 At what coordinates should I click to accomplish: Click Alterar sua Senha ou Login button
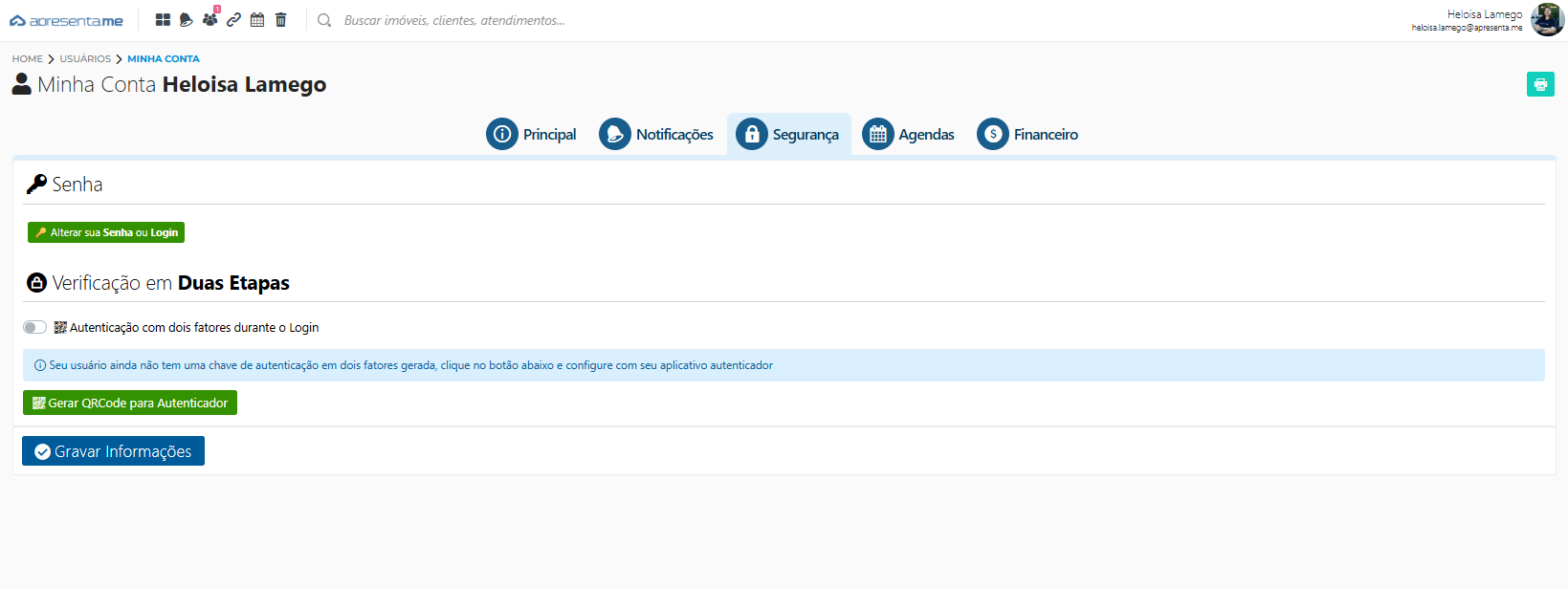pos(106,232)
